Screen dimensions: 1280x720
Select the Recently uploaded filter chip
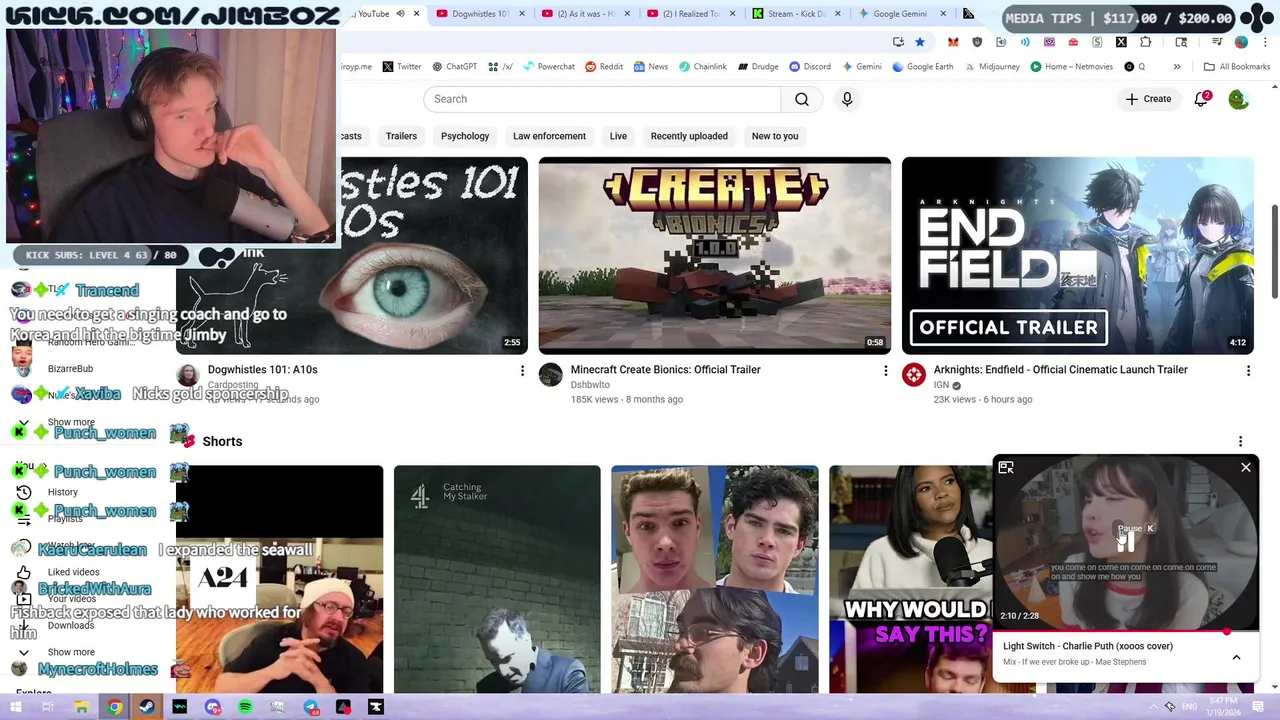(x=689, y=136)
